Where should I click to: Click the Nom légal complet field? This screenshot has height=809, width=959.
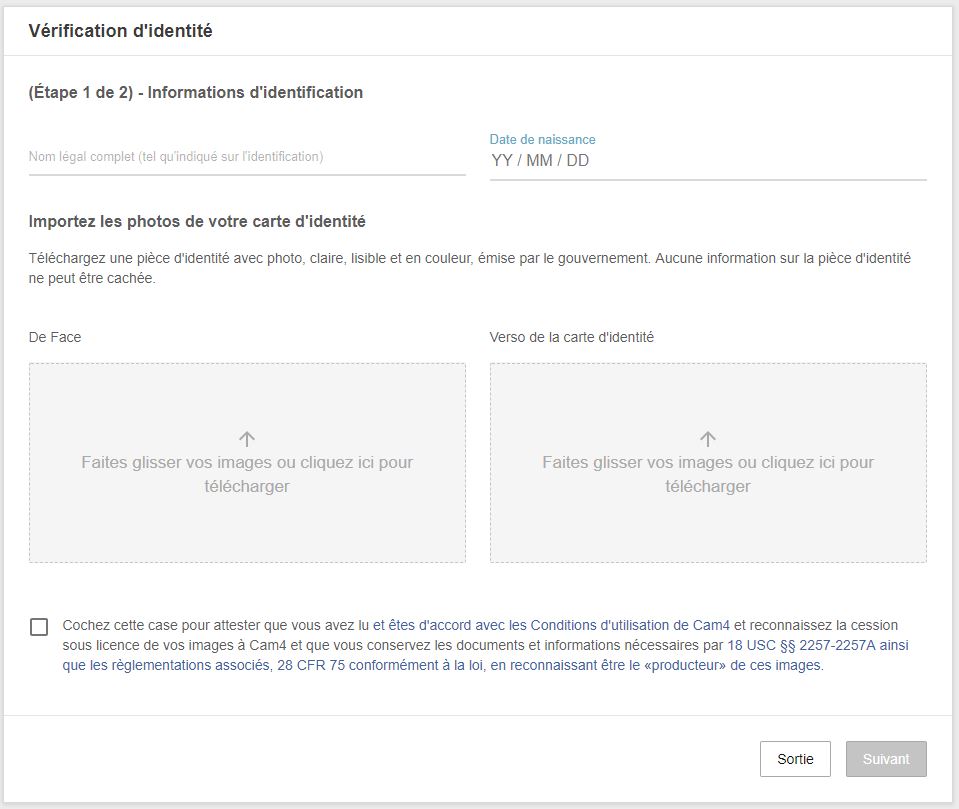[x=247, y=158]
